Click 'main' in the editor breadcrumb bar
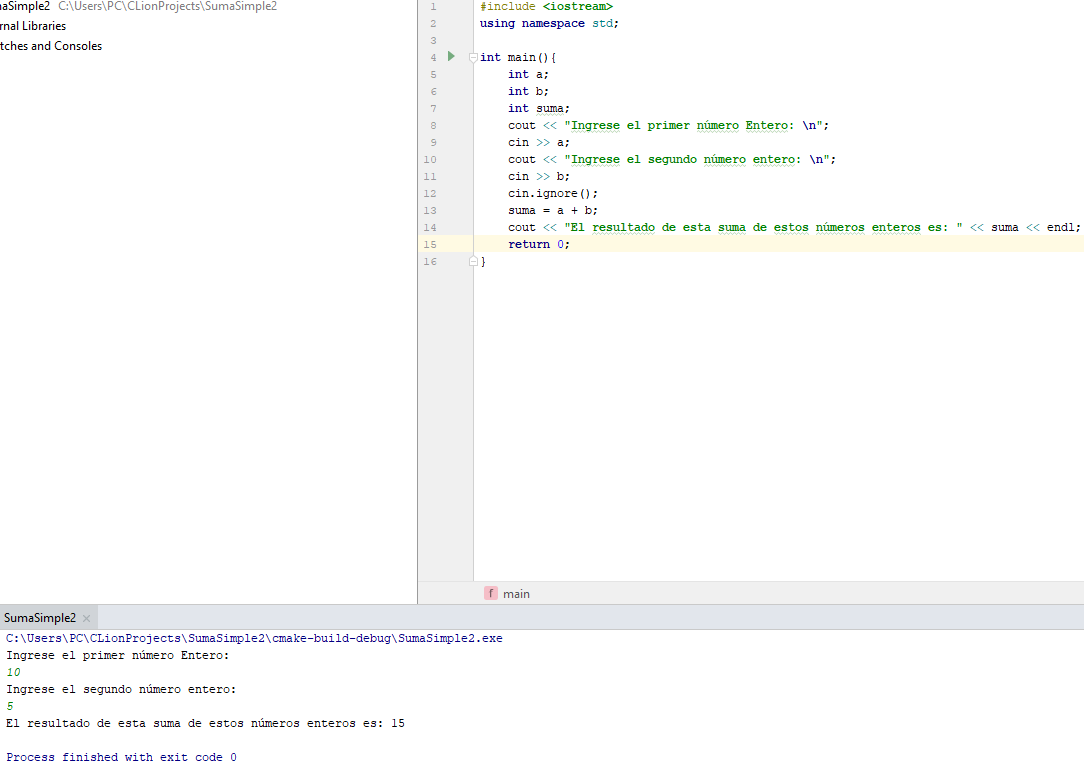Viewport: 1084px width, 763px height. [x=515, y=593]
